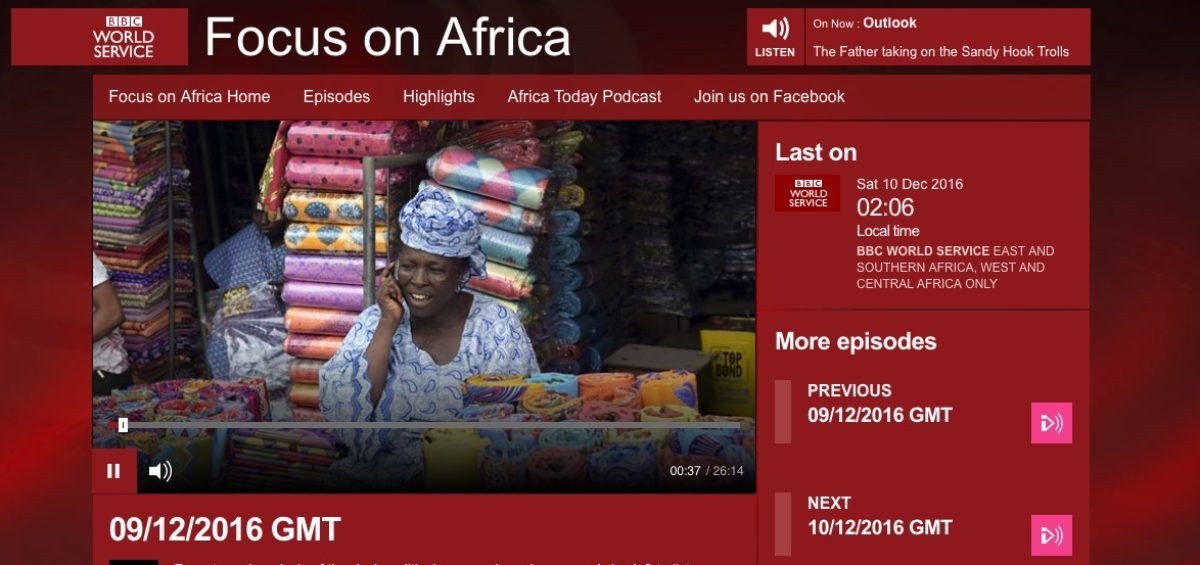This screenshot has height=565, width=1200.
Task: Select Join us on Facebook
Action: tap(769, 97)
